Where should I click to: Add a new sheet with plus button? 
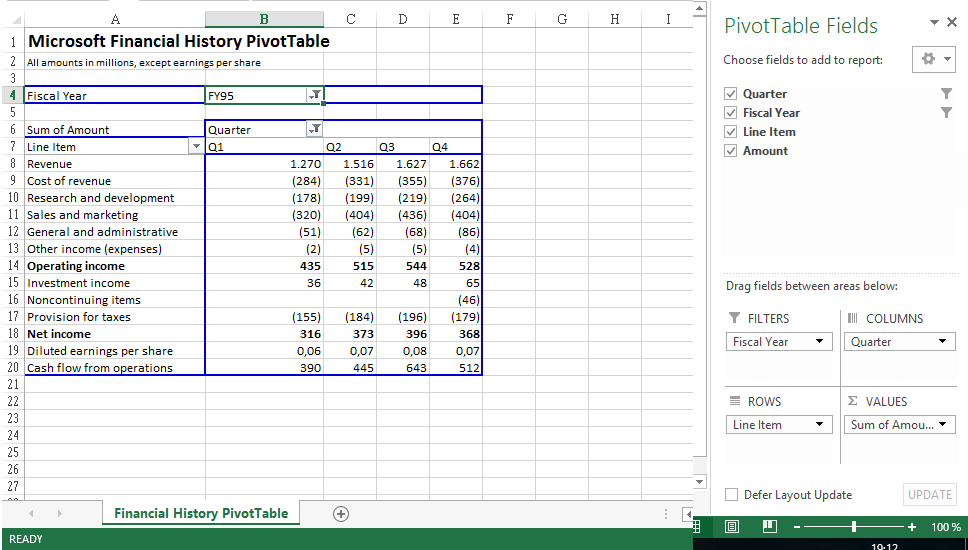point(341,514)
